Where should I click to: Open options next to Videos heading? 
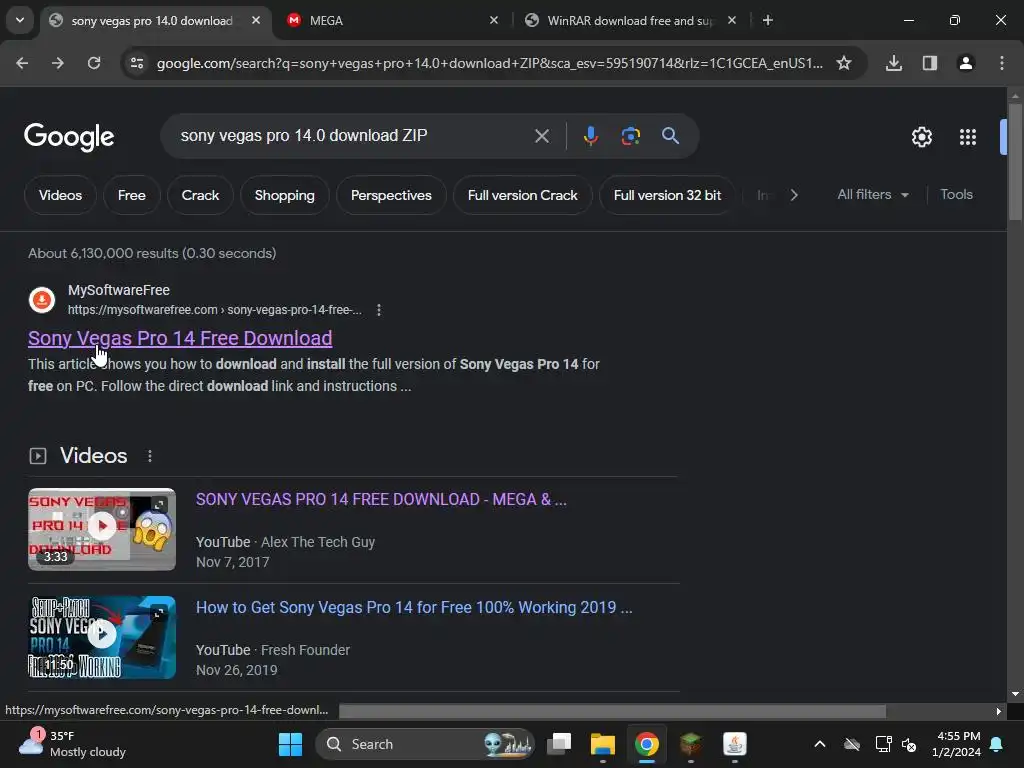150,456
